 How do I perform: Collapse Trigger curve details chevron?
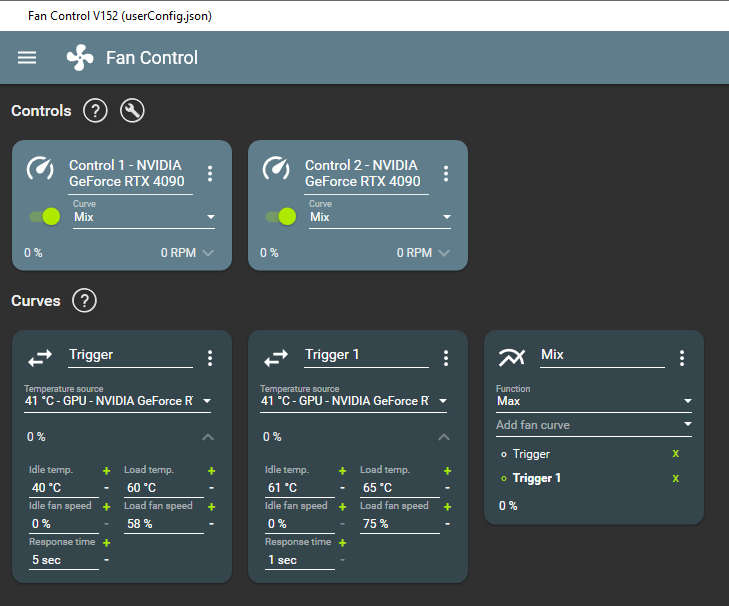(208, 437)
